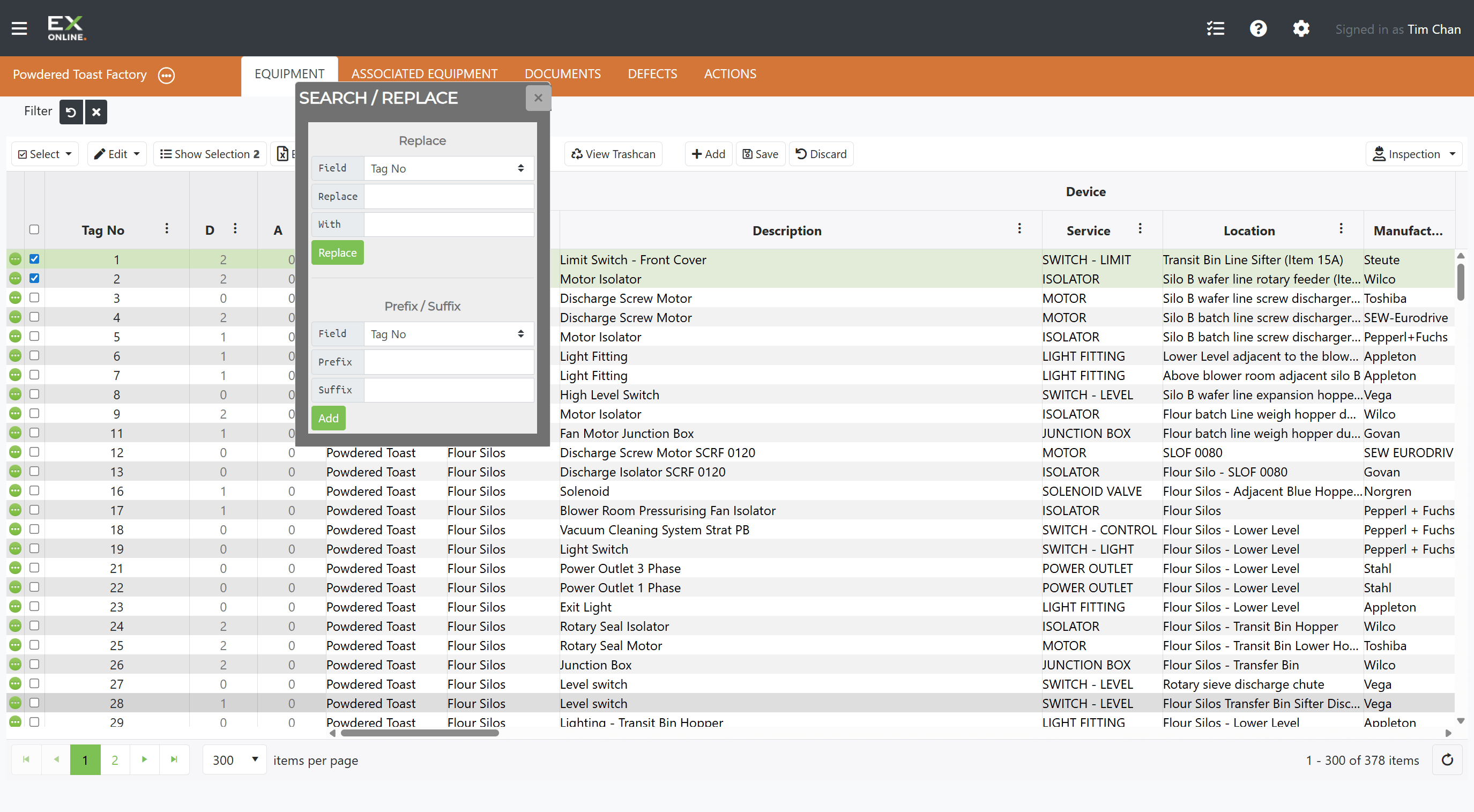Click the toolbar Add button

(x=709, y=154)
